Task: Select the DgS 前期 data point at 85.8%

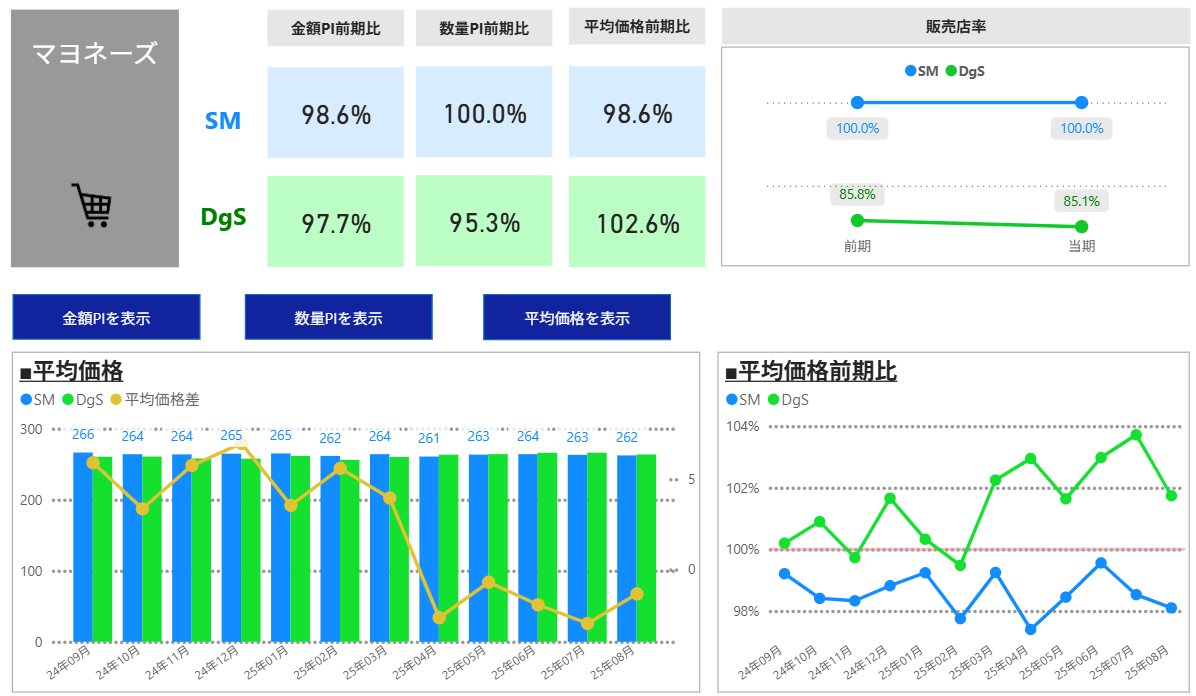Action: (857, 220)
